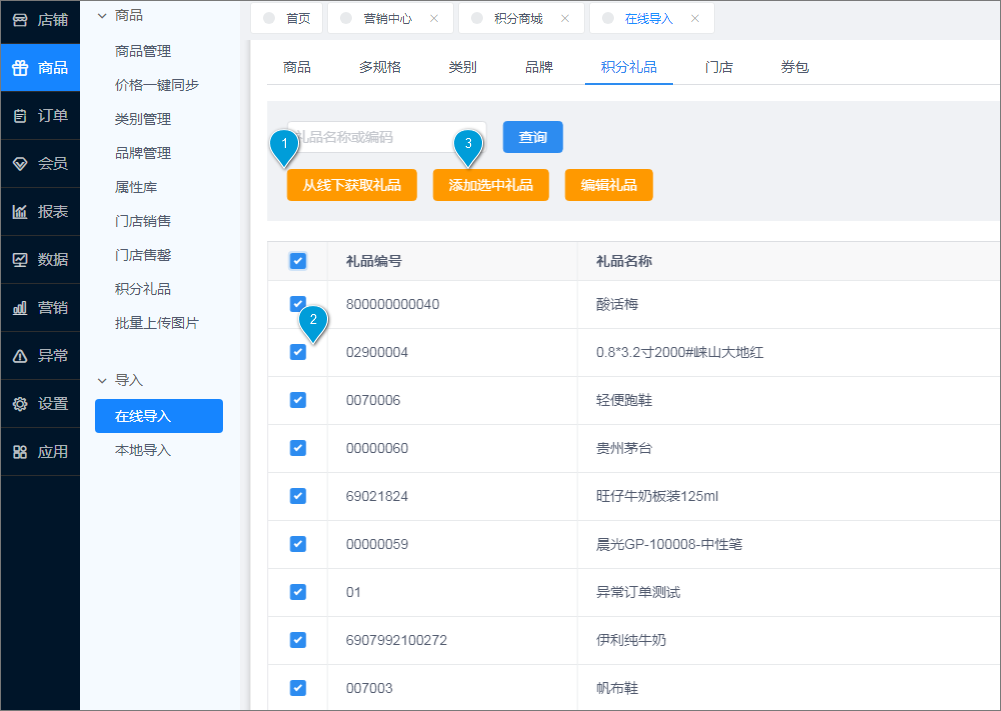Screen dimensions: 1001x711
Task: Open 品牌管理 menu item
Action: 143,153
